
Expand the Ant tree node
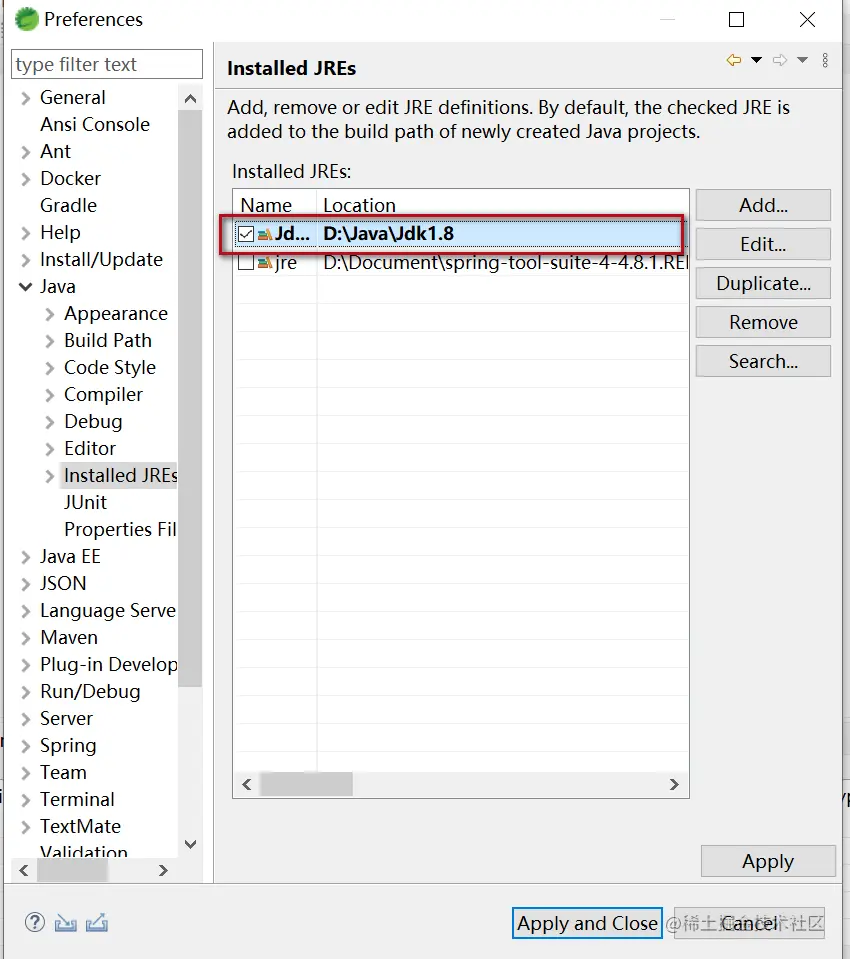(25, 152)
